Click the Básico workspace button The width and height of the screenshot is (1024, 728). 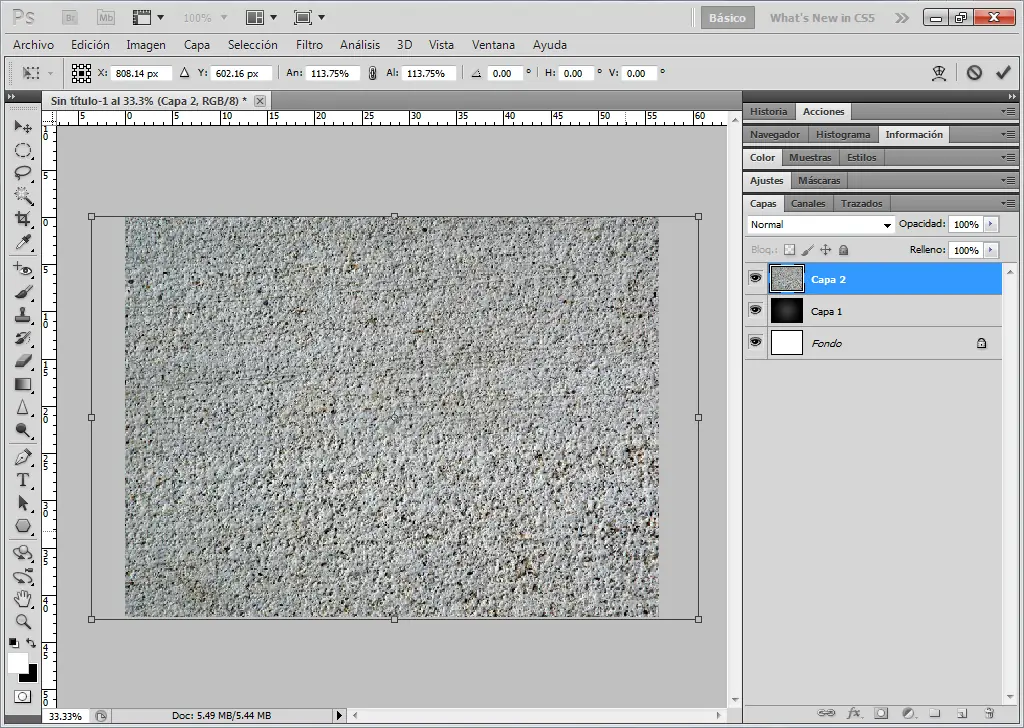(x=727, y=18)
